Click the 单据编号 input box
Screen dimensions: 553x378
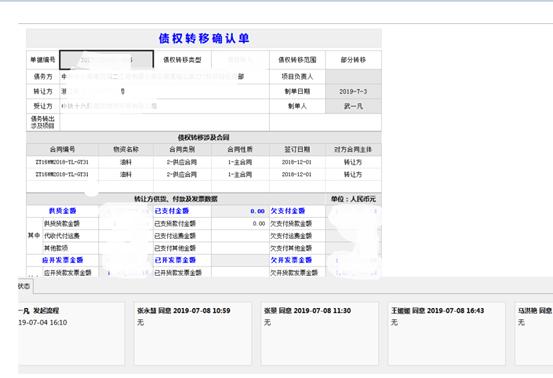(107, 60)
